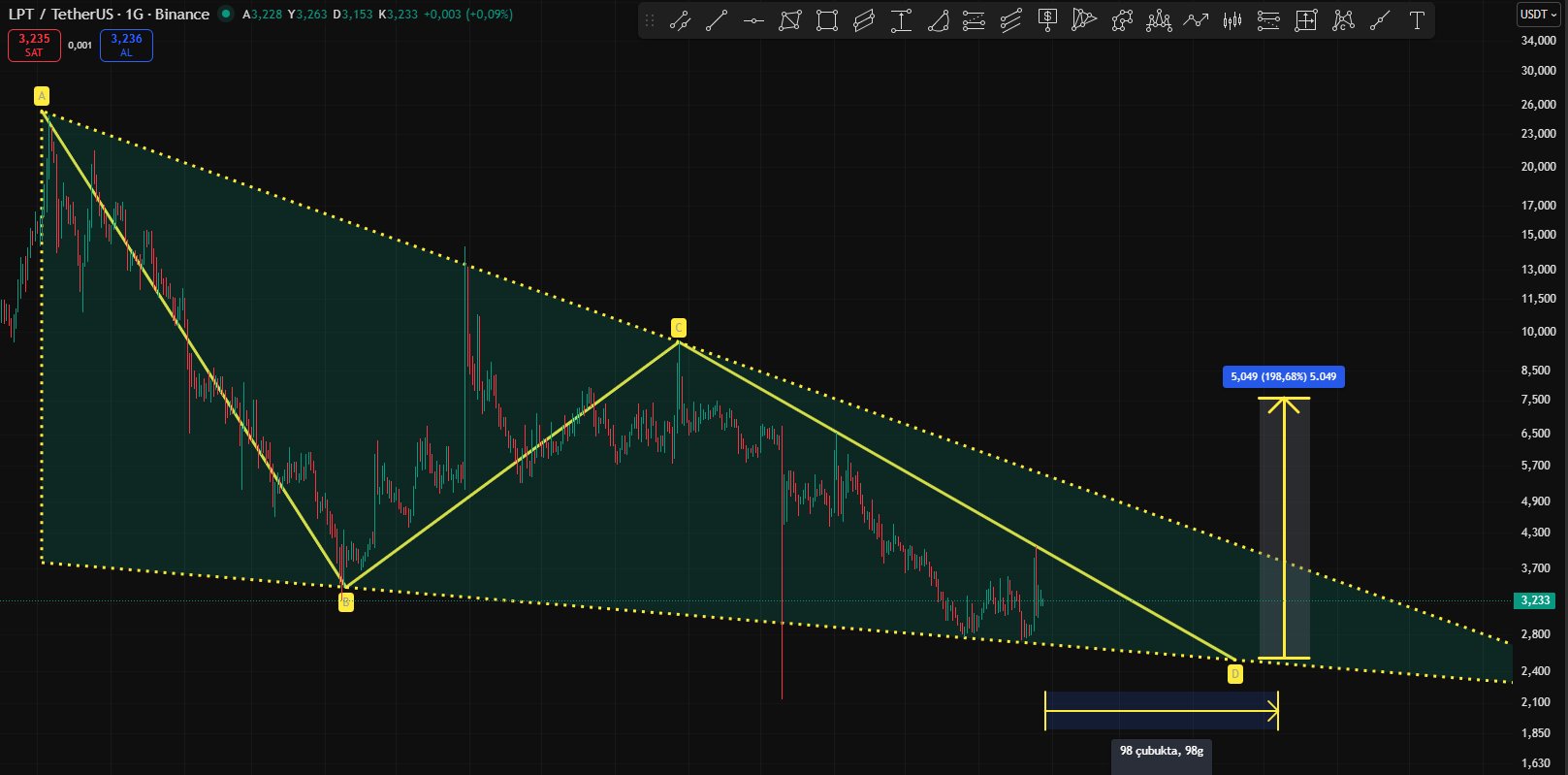
Task: Open the USDT currency dropdown
Action: [1539, 15]
